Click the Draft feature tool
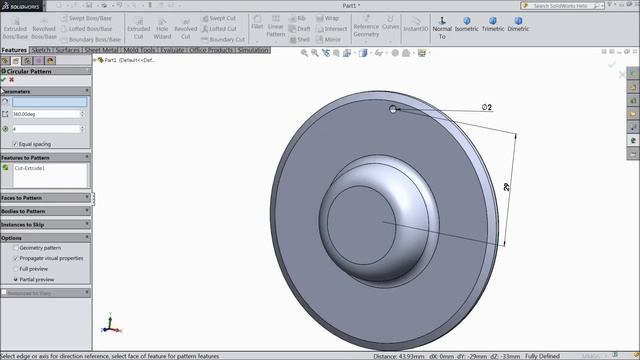 [300, 29]
